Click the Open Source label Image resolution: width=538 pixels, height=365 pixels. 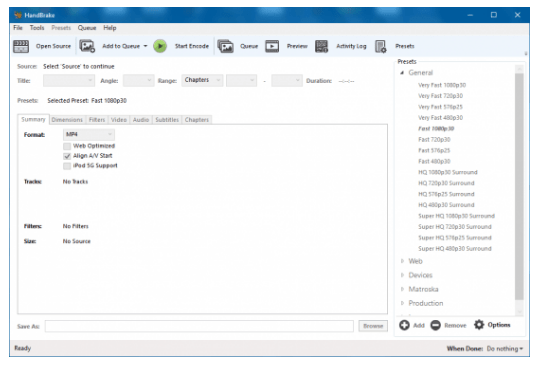tap(53, 46)
